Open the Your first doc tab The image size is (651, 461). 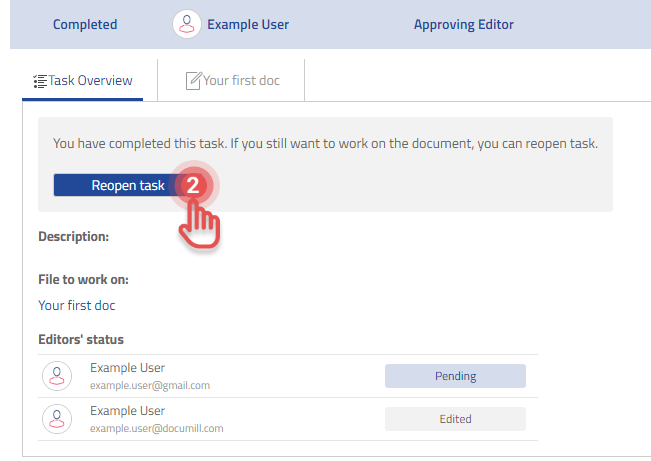click(x=241, y=81)
